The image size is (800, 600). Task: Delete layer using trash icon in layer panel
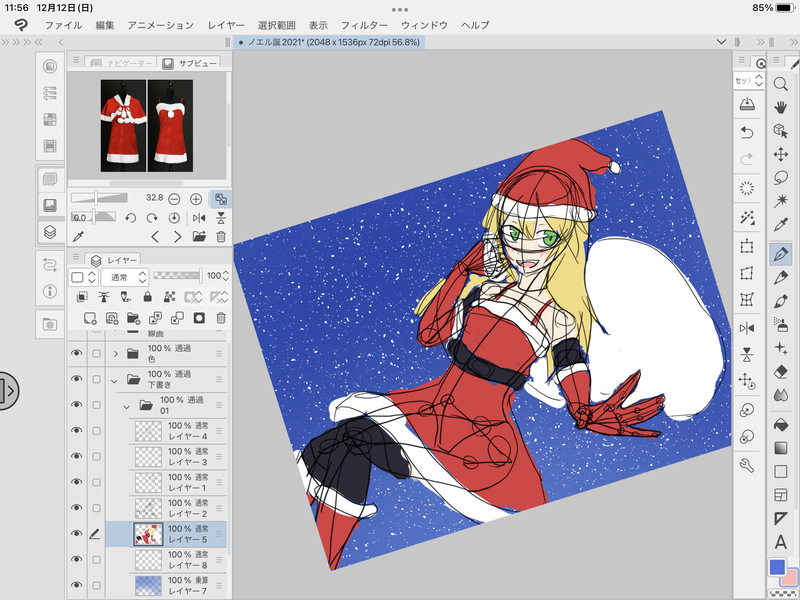pos(220,318)
